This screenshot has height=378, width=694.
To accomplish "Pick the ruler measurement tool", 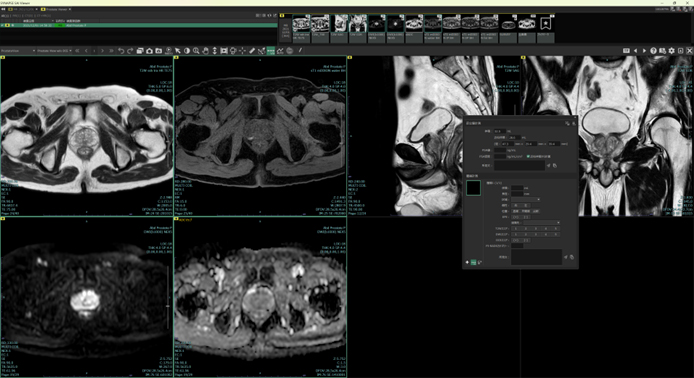I will pos(252,51).
